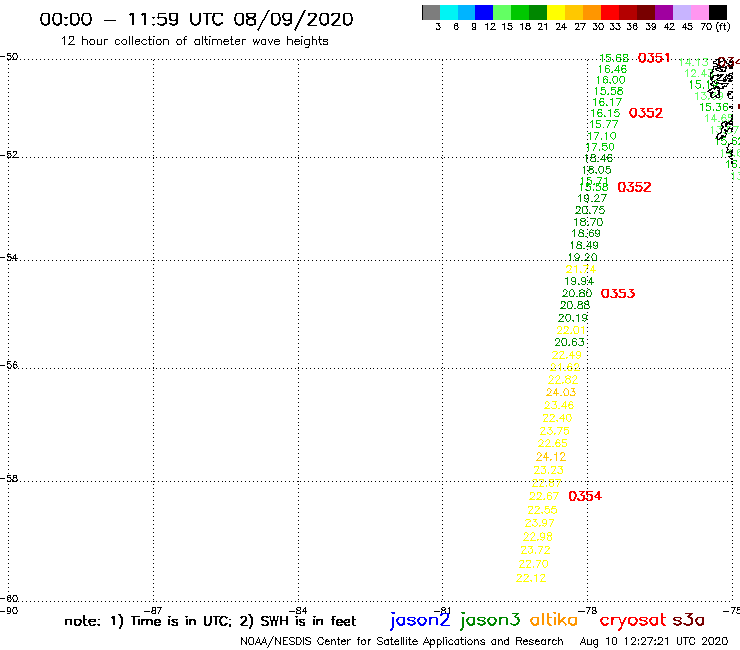
Task: Click the wave height value 17.50
Action: [600, 147]
